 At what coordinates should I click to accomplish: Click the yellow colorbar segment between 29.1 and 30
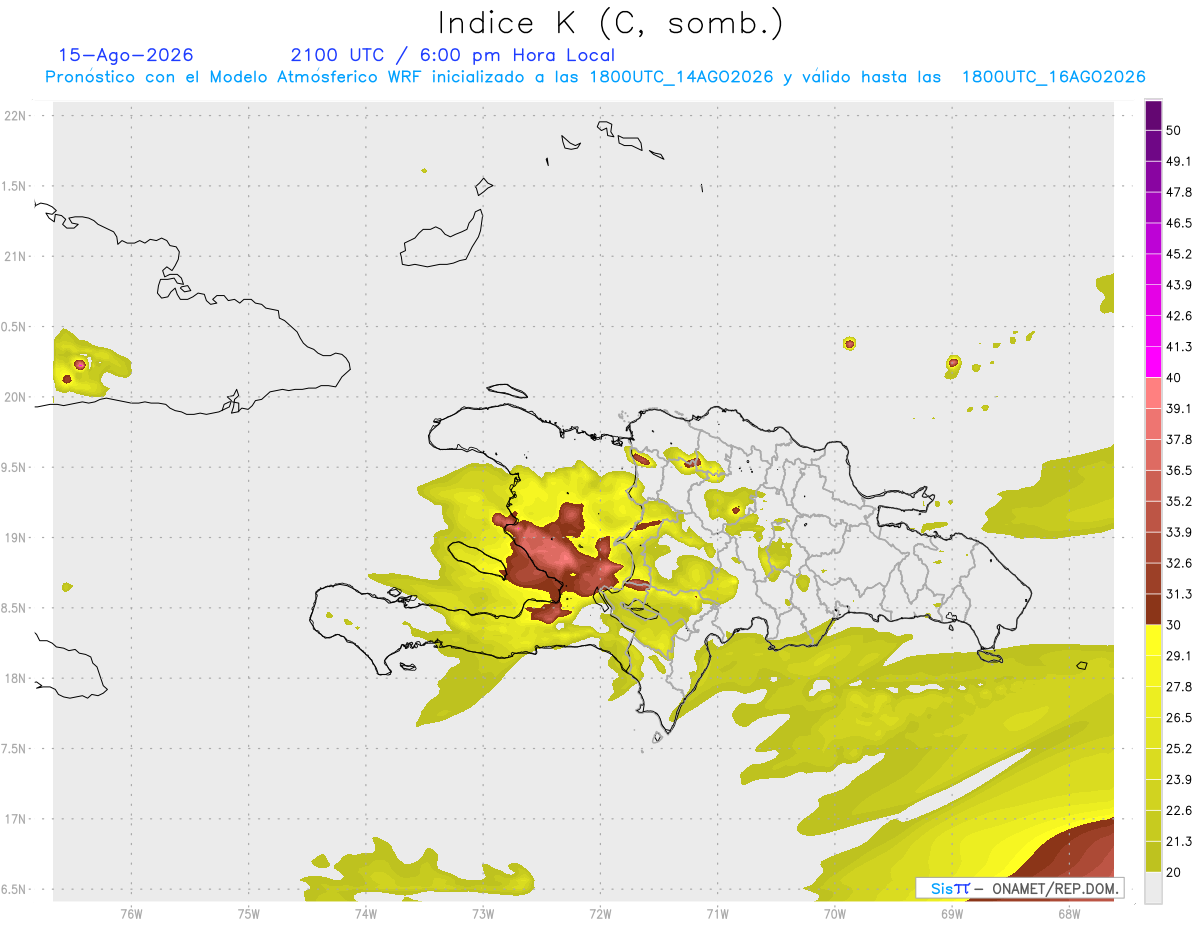(x=1153, y=640)
